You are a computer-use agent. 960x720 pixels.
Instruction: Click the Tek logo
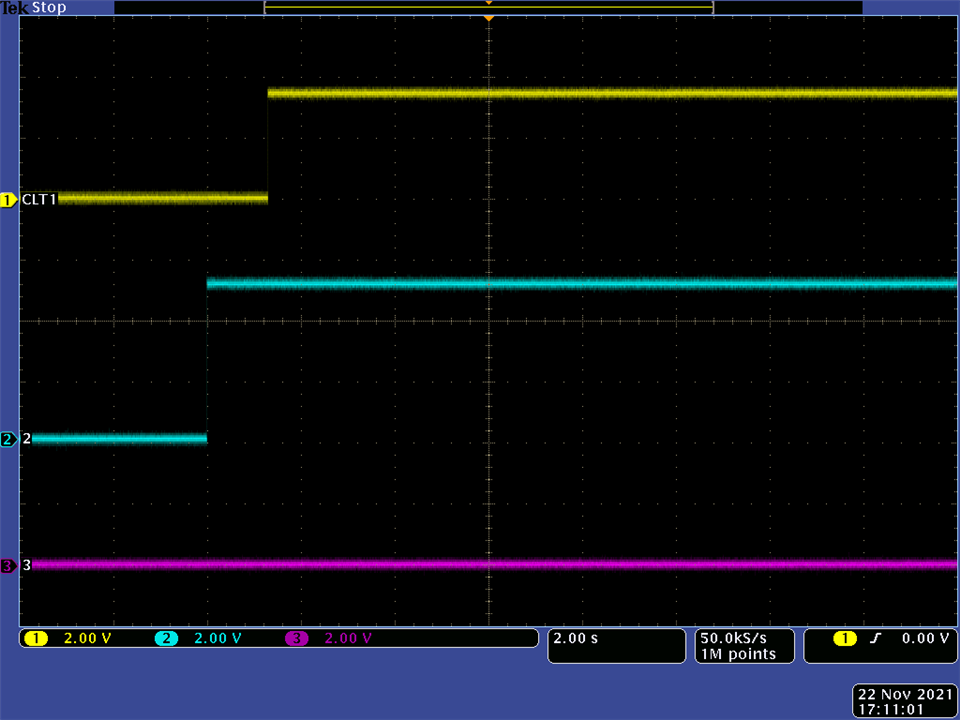15,7
